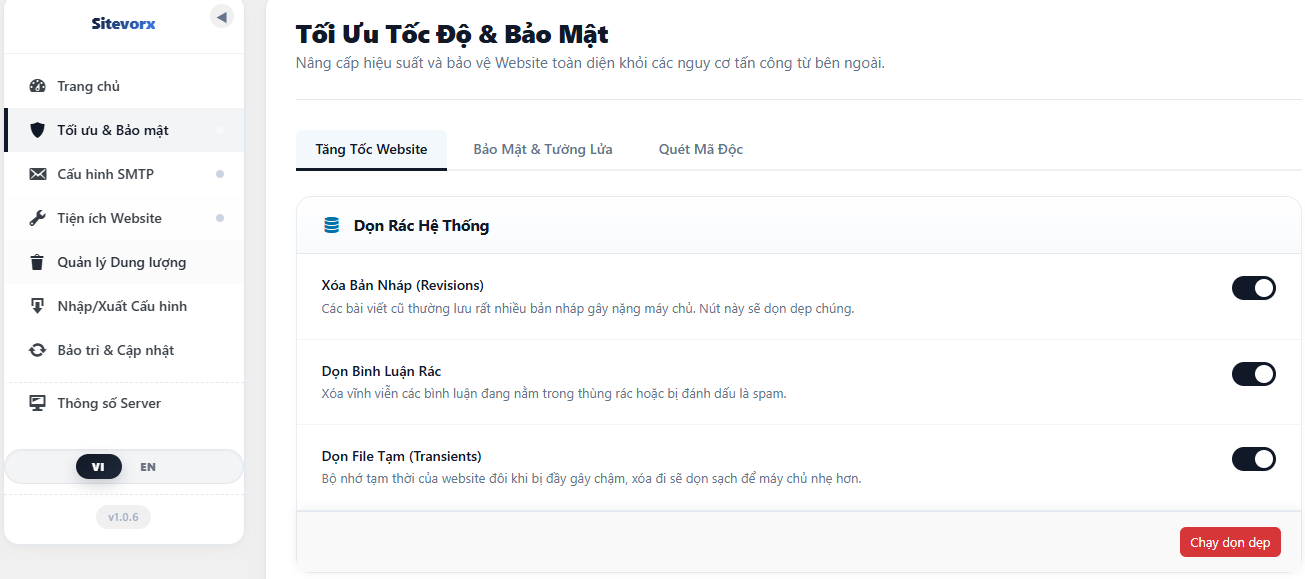The width and height of the screenshot is (1305, 579).
Task: Open Cấu hình SMTP via envelope icon
Action: click(x=38, y=174)
